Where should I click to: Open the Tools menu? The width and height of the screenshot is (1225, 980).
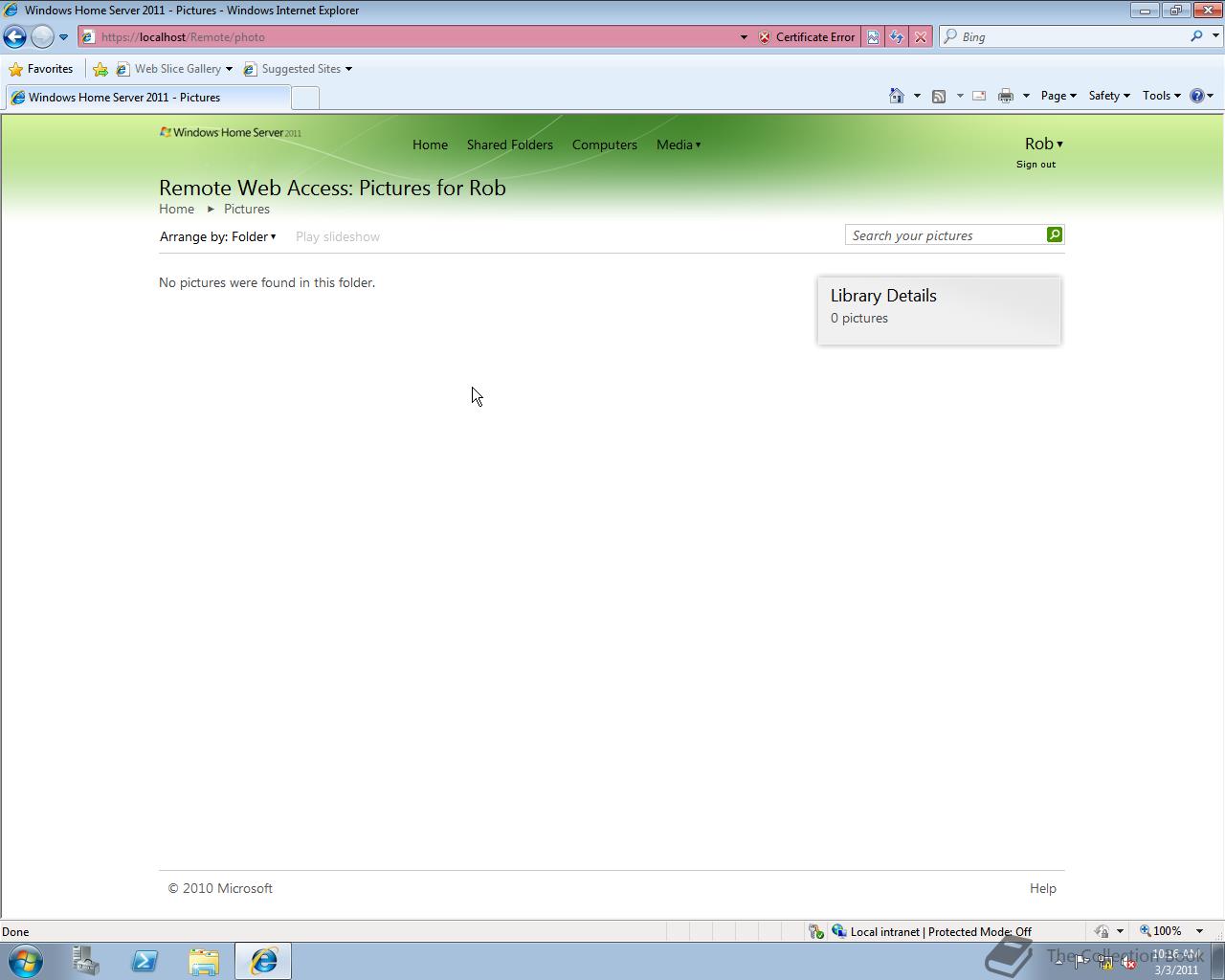click(1162, 96)
